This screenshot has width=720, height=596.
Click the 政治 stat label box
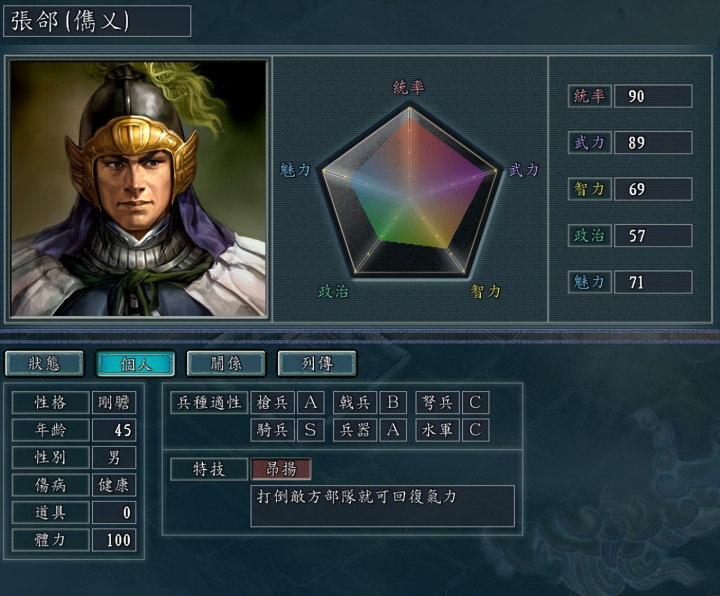[x=590, y=236]
